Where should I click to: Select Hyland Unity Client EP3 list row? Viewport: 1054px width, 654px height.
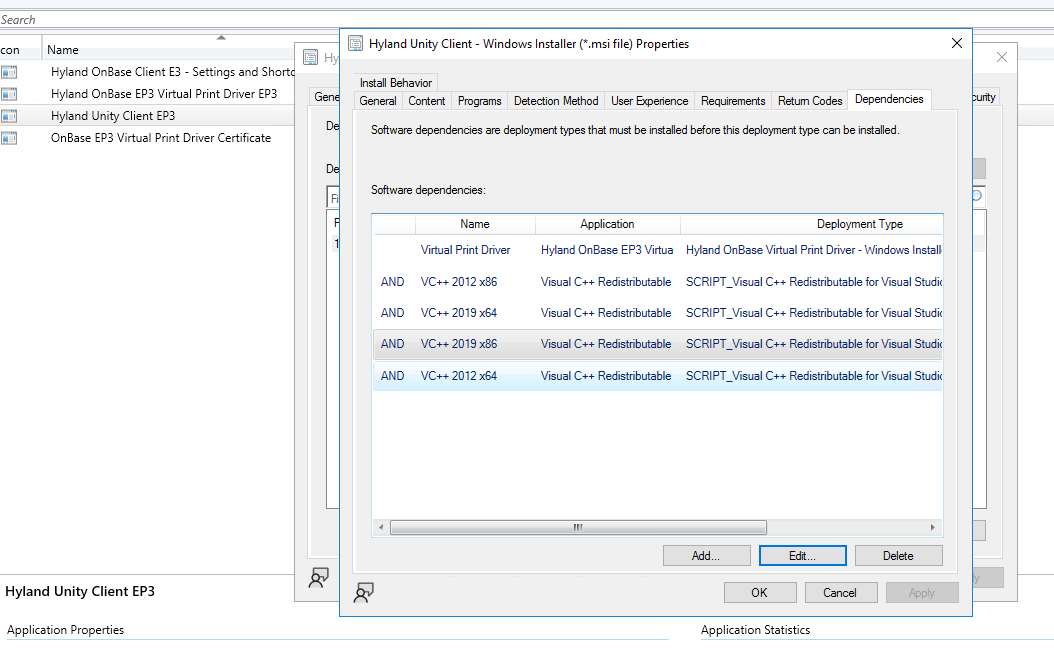[x=148, y=116]
